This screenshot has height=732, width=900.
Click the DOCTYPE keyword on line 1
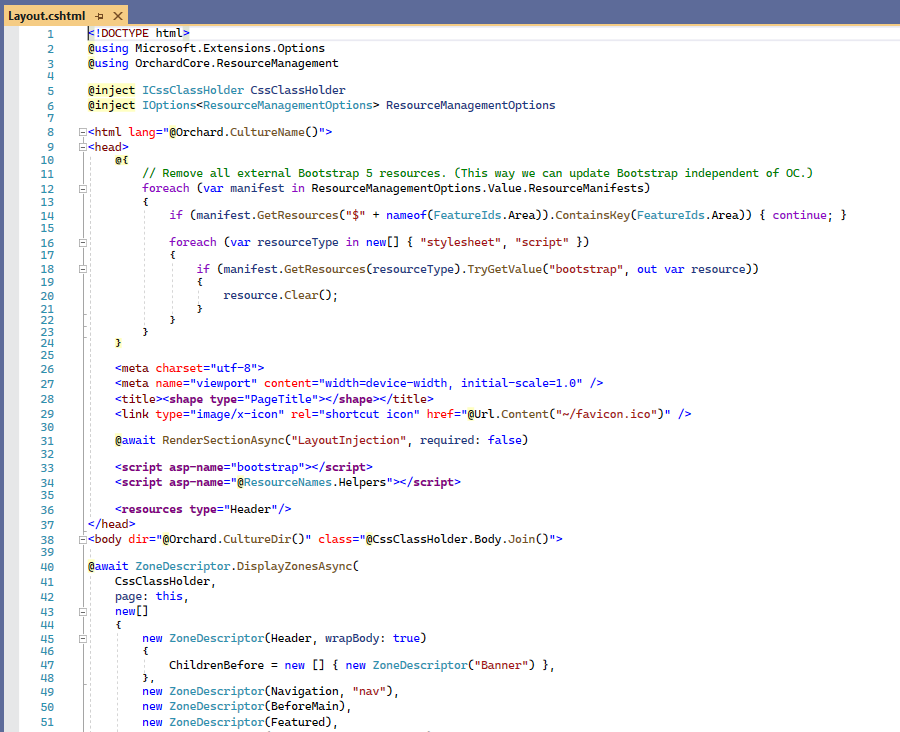[125, 33]
